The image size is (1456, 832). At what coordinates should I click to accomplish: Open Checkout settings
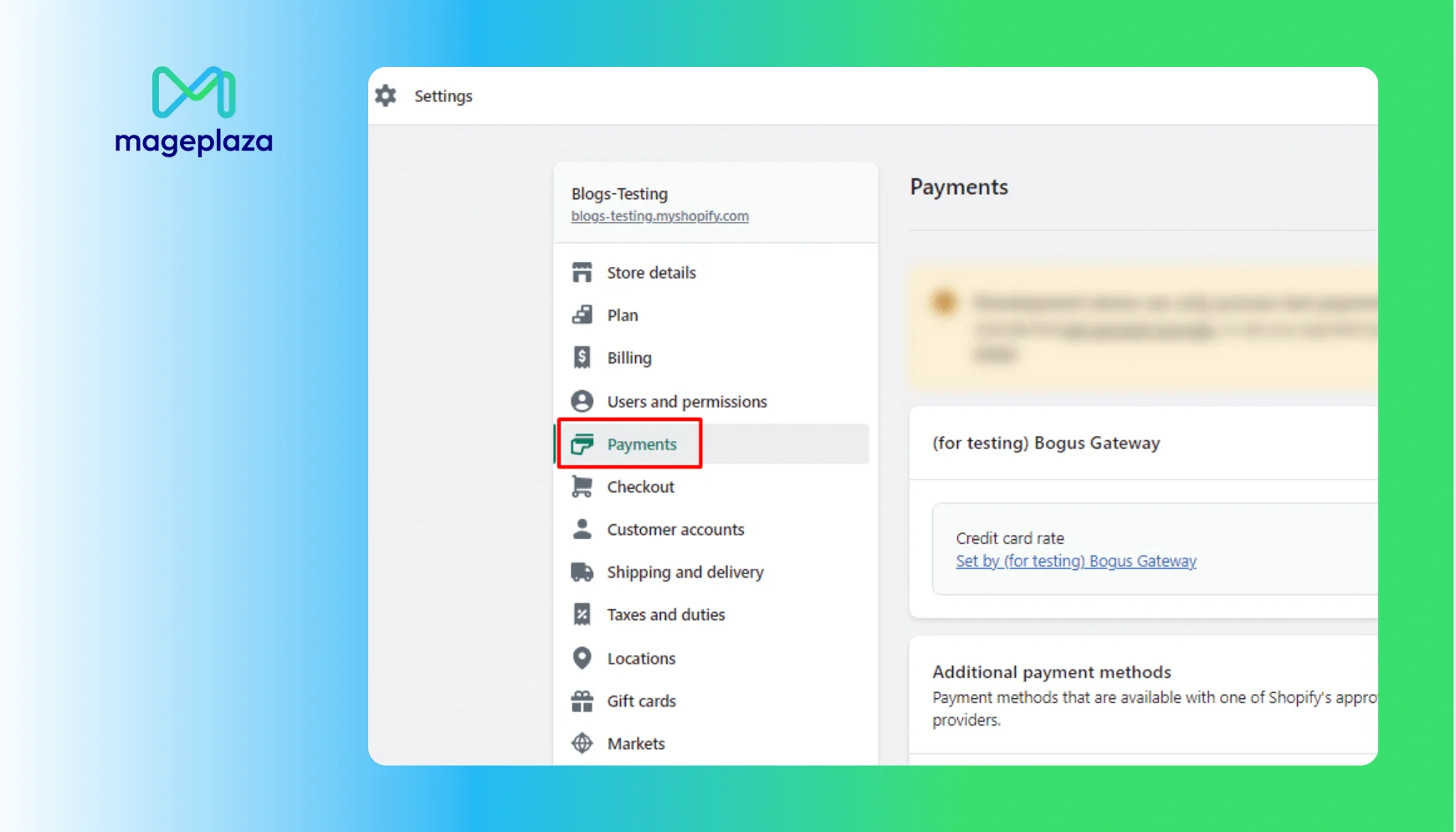click(x=712, y=486)
